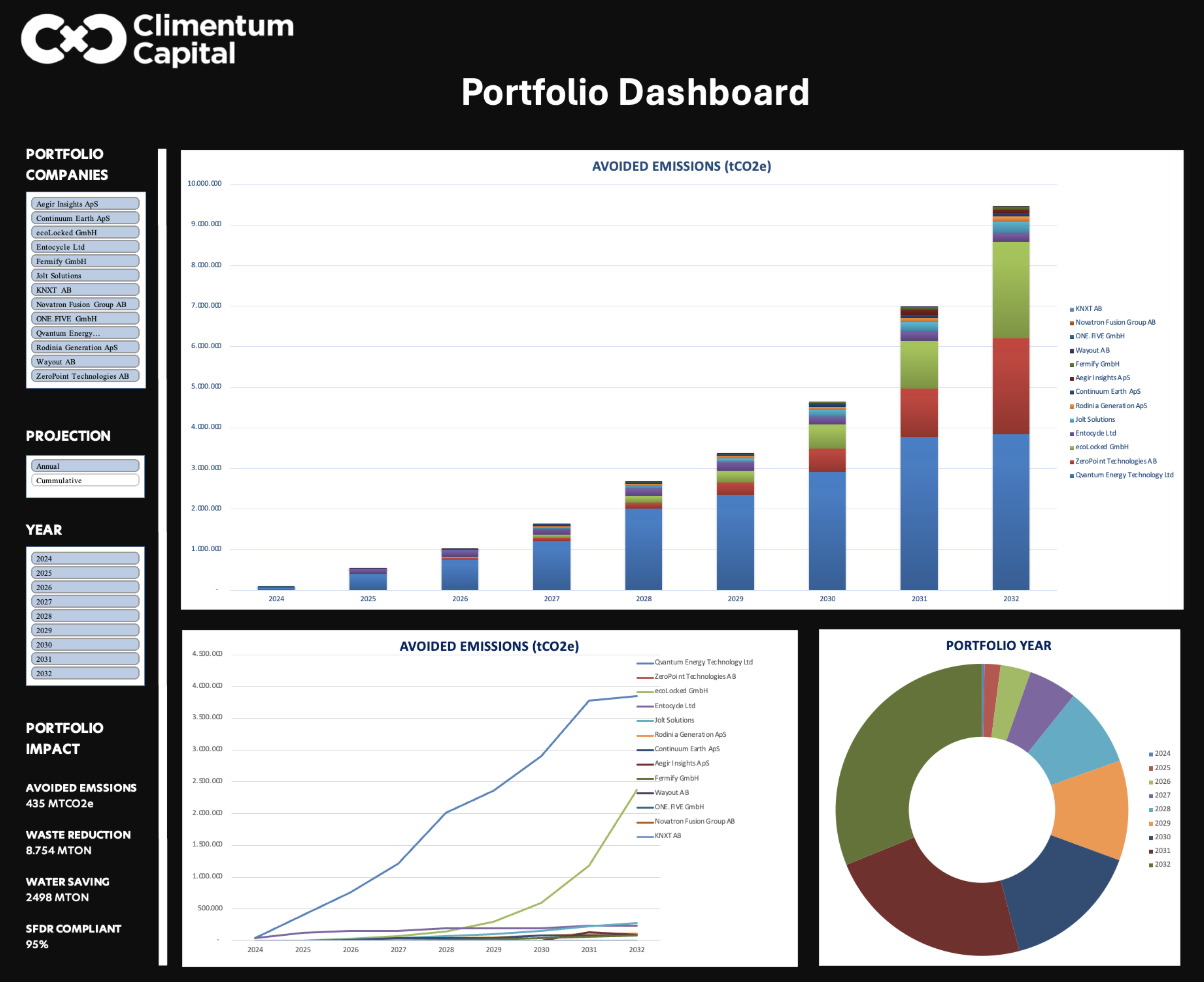
Task: Filter by year 2027 in slicer
Action: pyautogui.click(x=85, y=602)
